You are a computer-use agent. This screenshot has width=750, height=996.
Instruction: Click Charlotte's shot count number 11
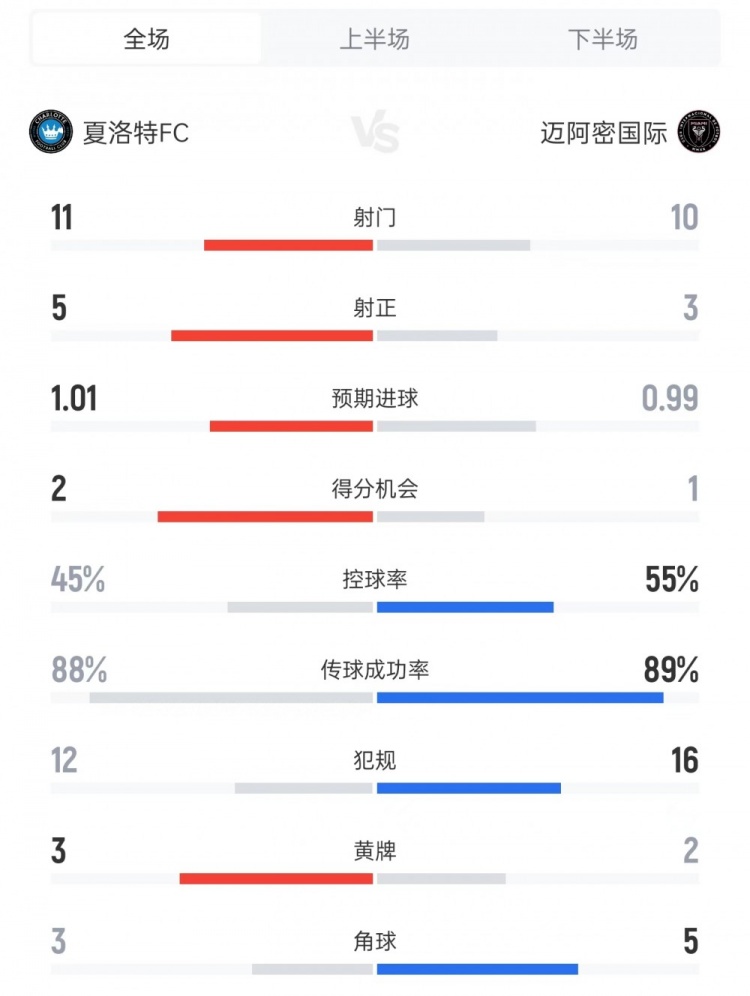[62, 217]
